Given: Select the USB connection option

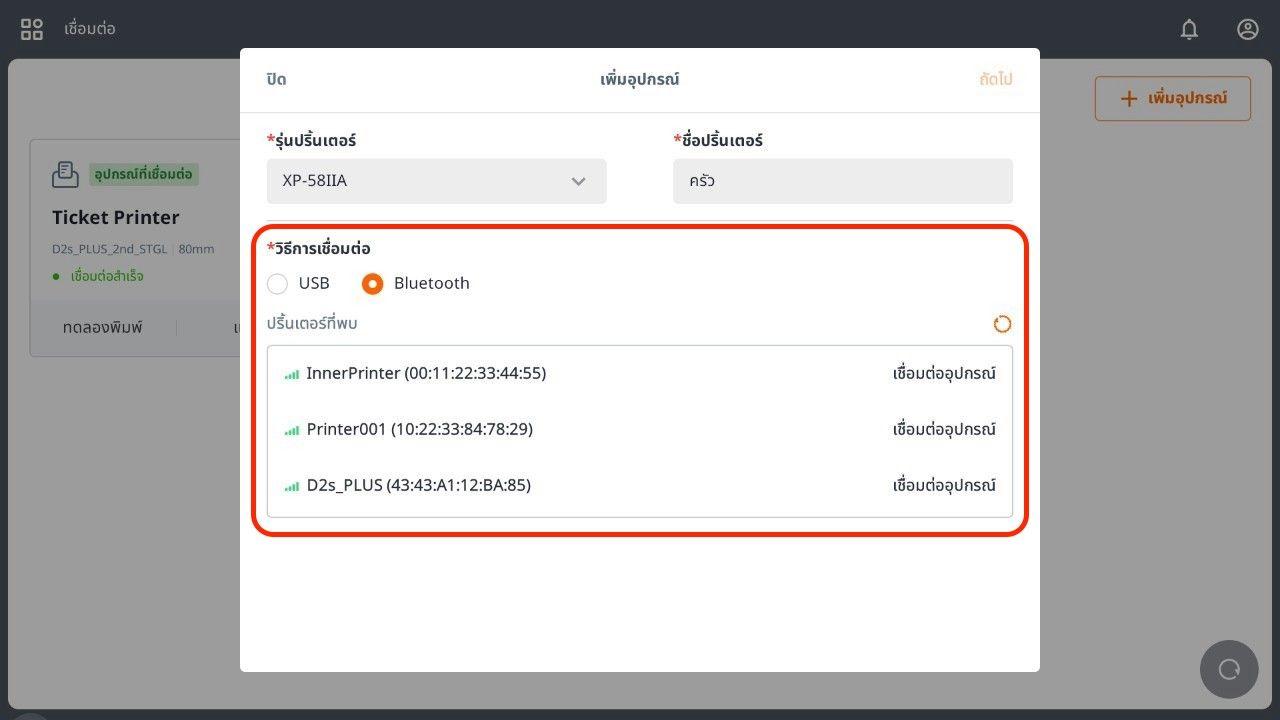Looking at the screenshot, I should [x=278, y=284].
